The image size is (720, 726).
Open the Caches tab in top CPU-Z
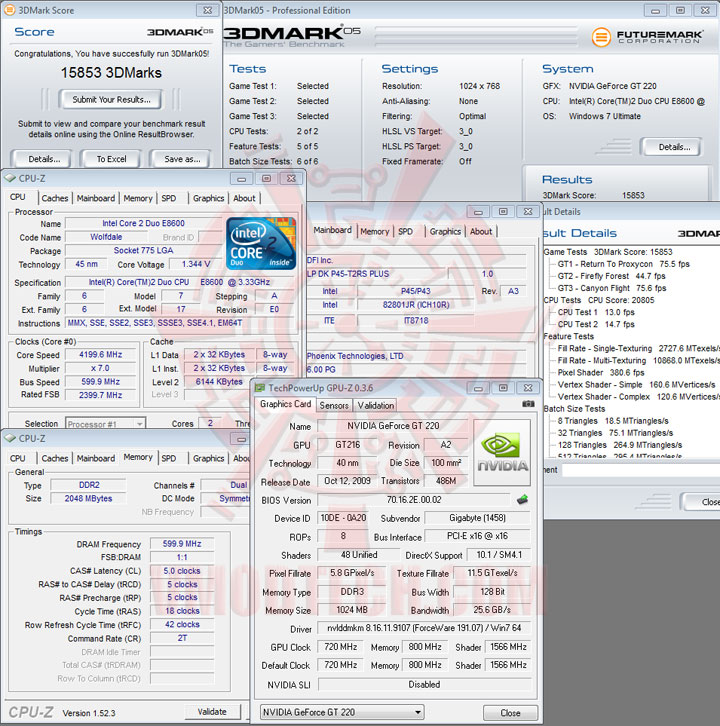point(55,198)
